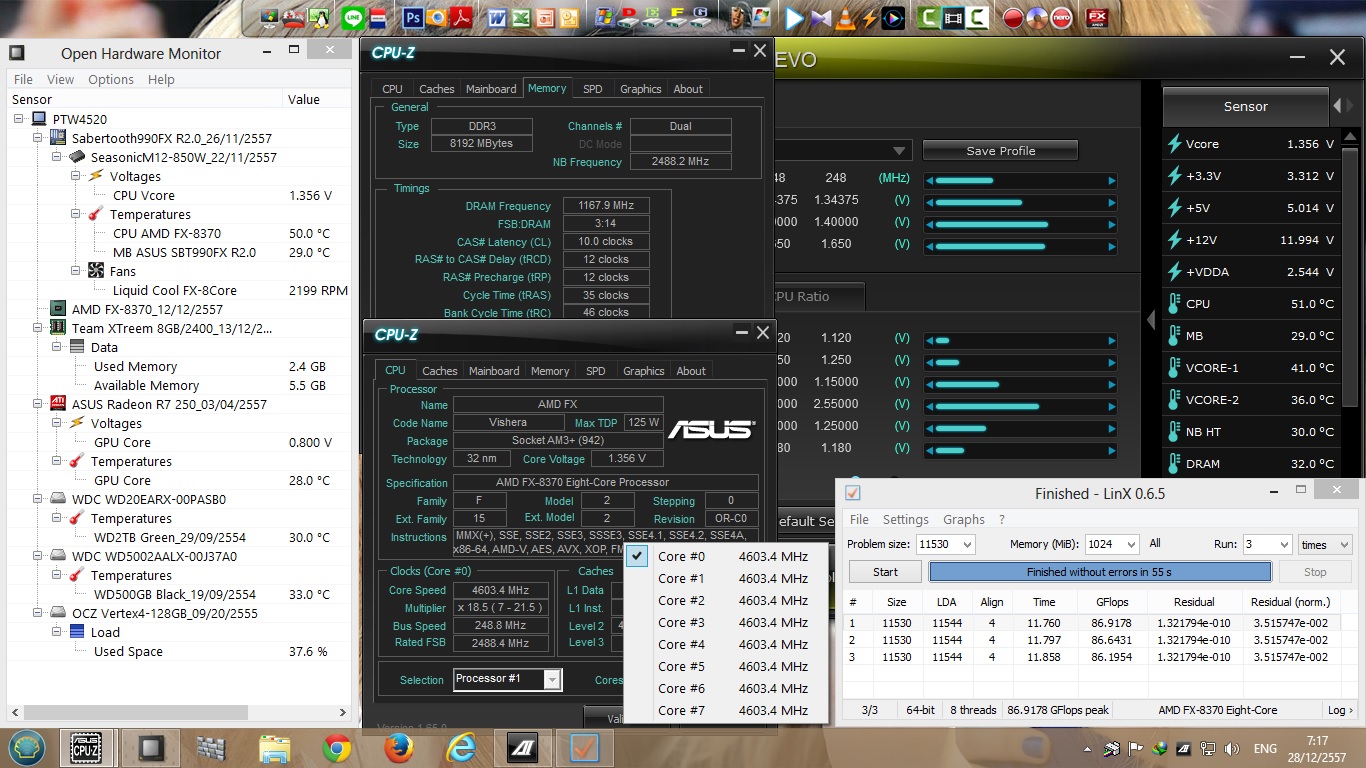Screen dimensions: 1366x768
Task: Launch LINE from the top dock
Action: click(353, 18)
